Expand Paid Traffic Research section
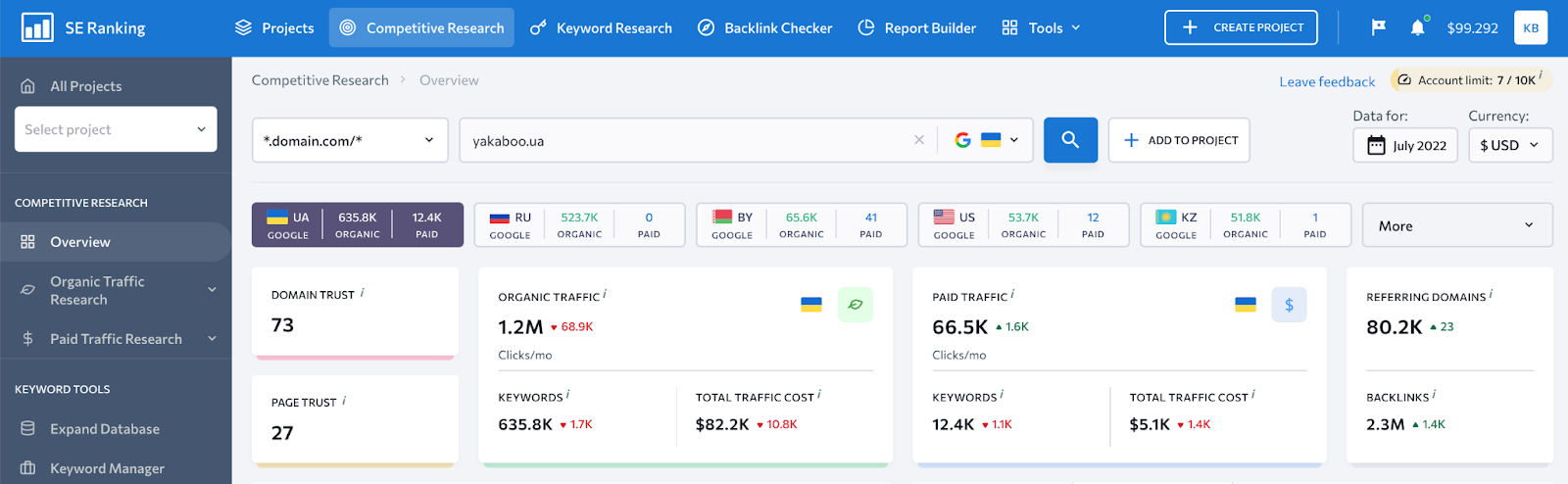The height and width of the screenshot is (484, 1568). [x=116, y=339]
